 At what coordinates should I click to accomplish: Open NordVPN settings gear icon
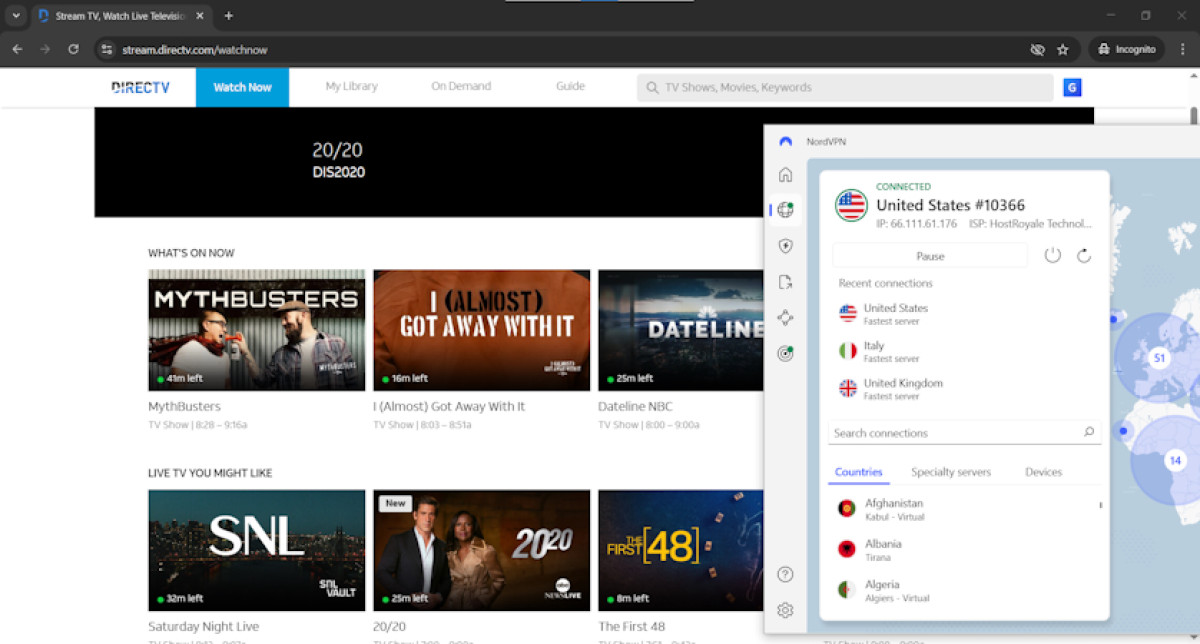(x=786, y=610)
